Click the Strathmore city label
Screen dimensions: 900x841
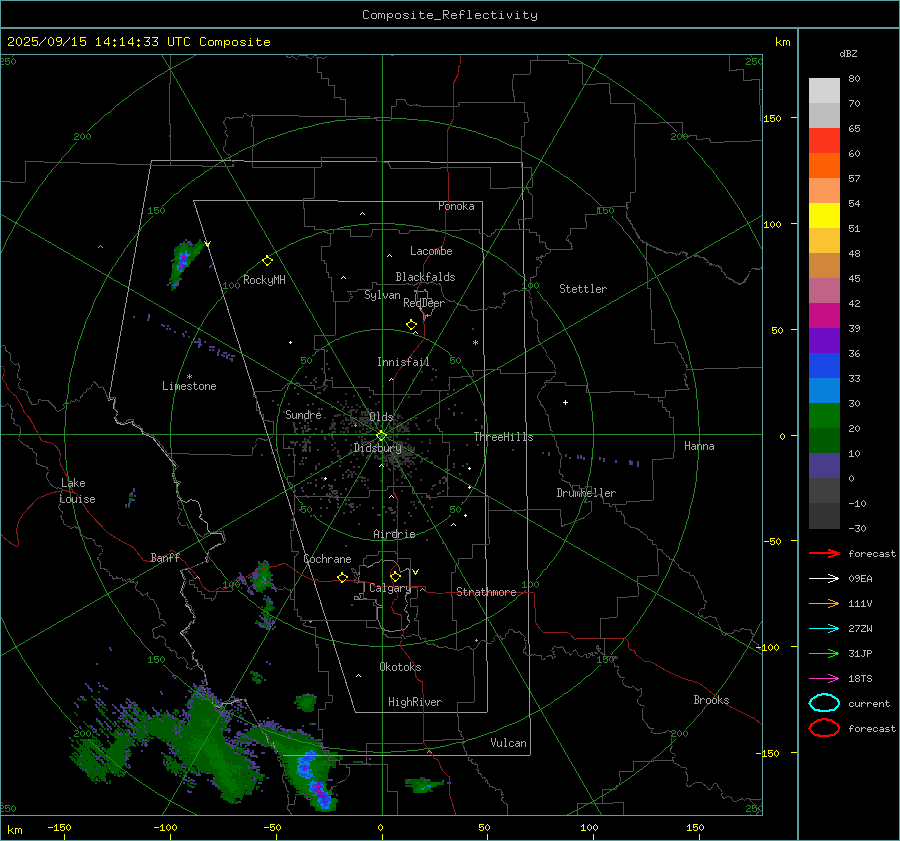486,592
